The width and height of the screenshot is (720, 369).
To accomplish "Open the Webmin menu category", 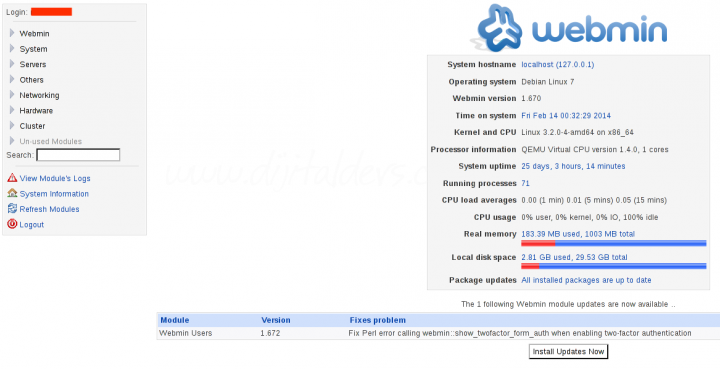I will [34, 34].
